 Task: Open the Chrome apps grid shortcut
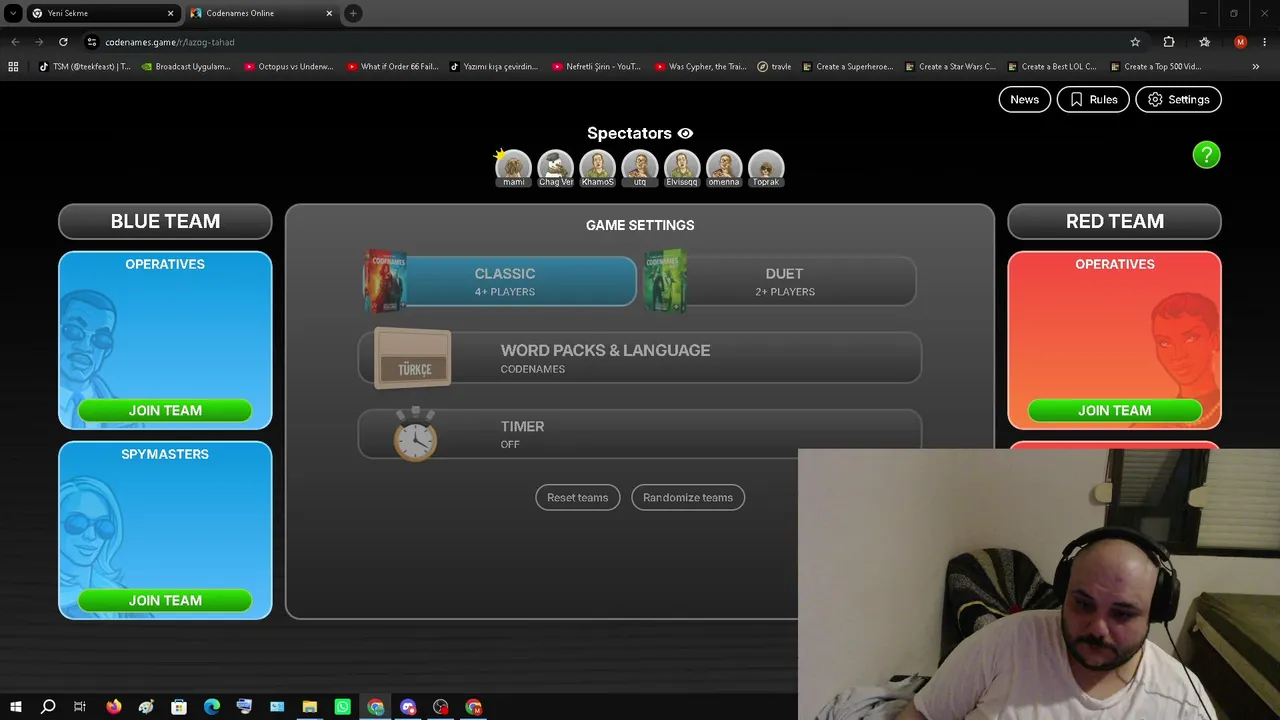click(13, 67)
